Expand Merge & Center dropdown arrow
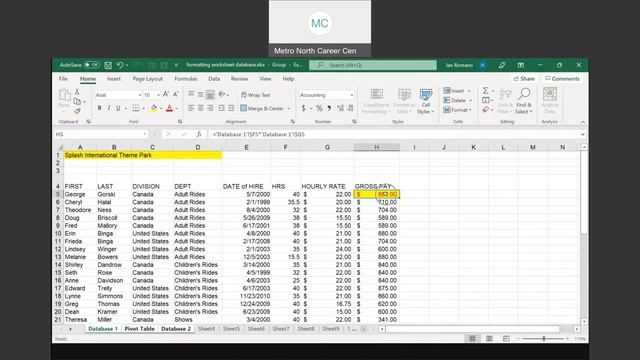Viewport: 640px width, 360px height. (289, 109)
